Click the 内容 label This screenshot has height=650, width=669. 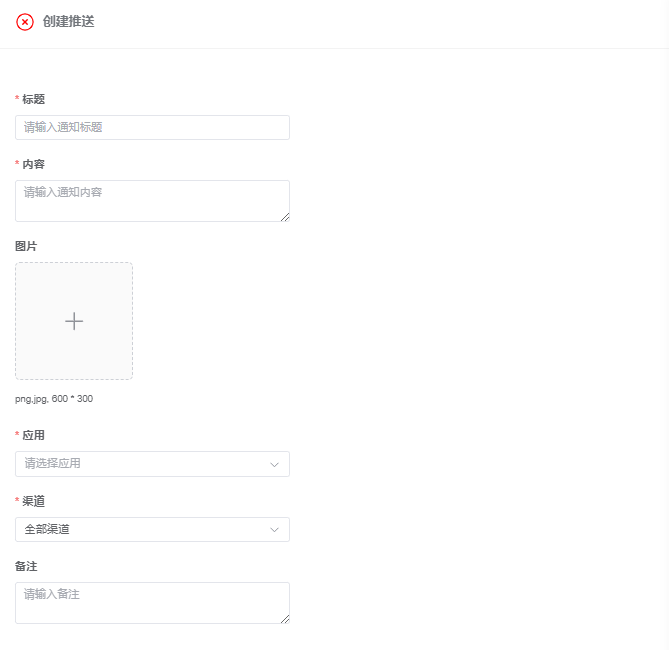tap(33, 164)
